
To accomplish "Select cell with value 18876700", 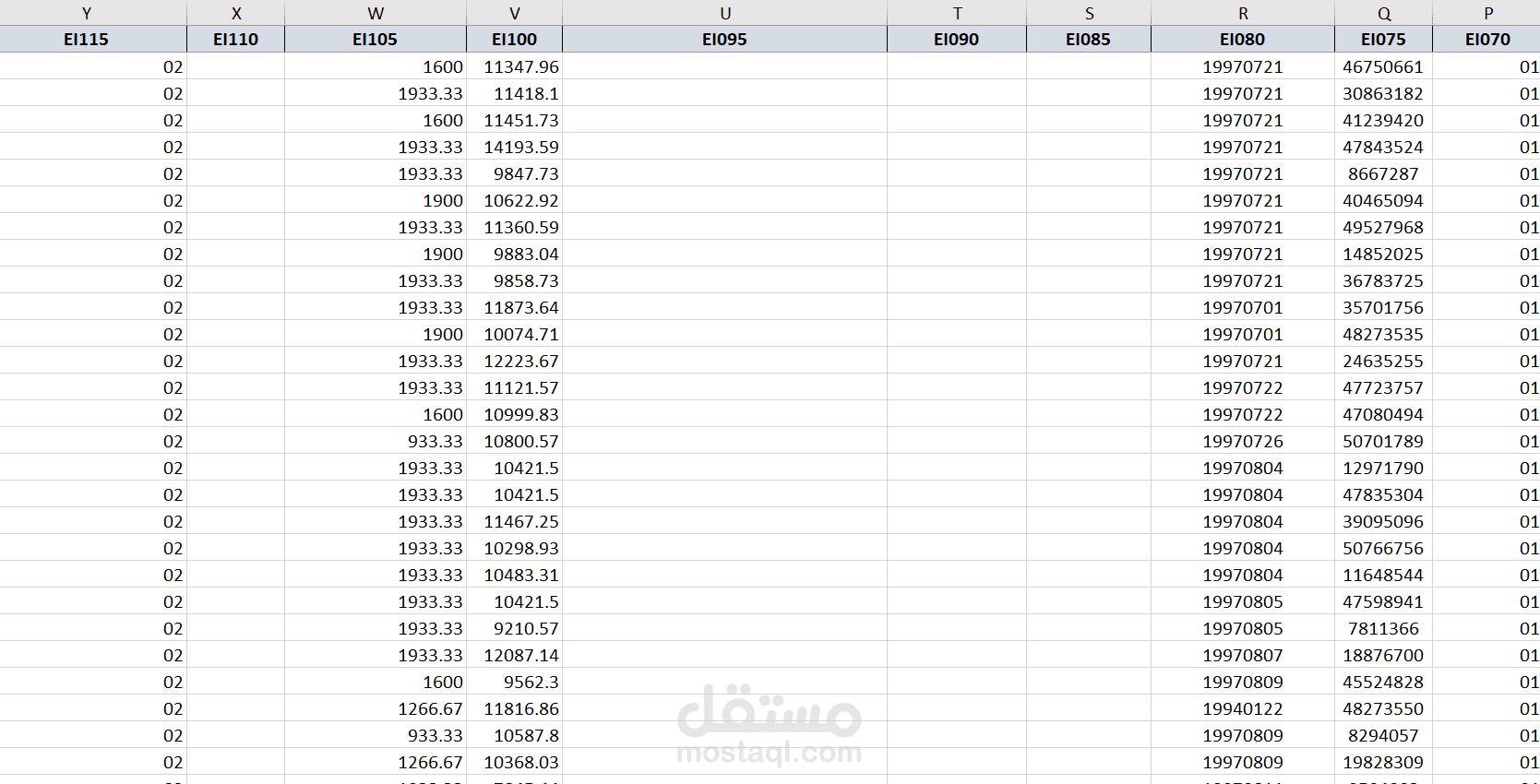I will (1384, 655).
